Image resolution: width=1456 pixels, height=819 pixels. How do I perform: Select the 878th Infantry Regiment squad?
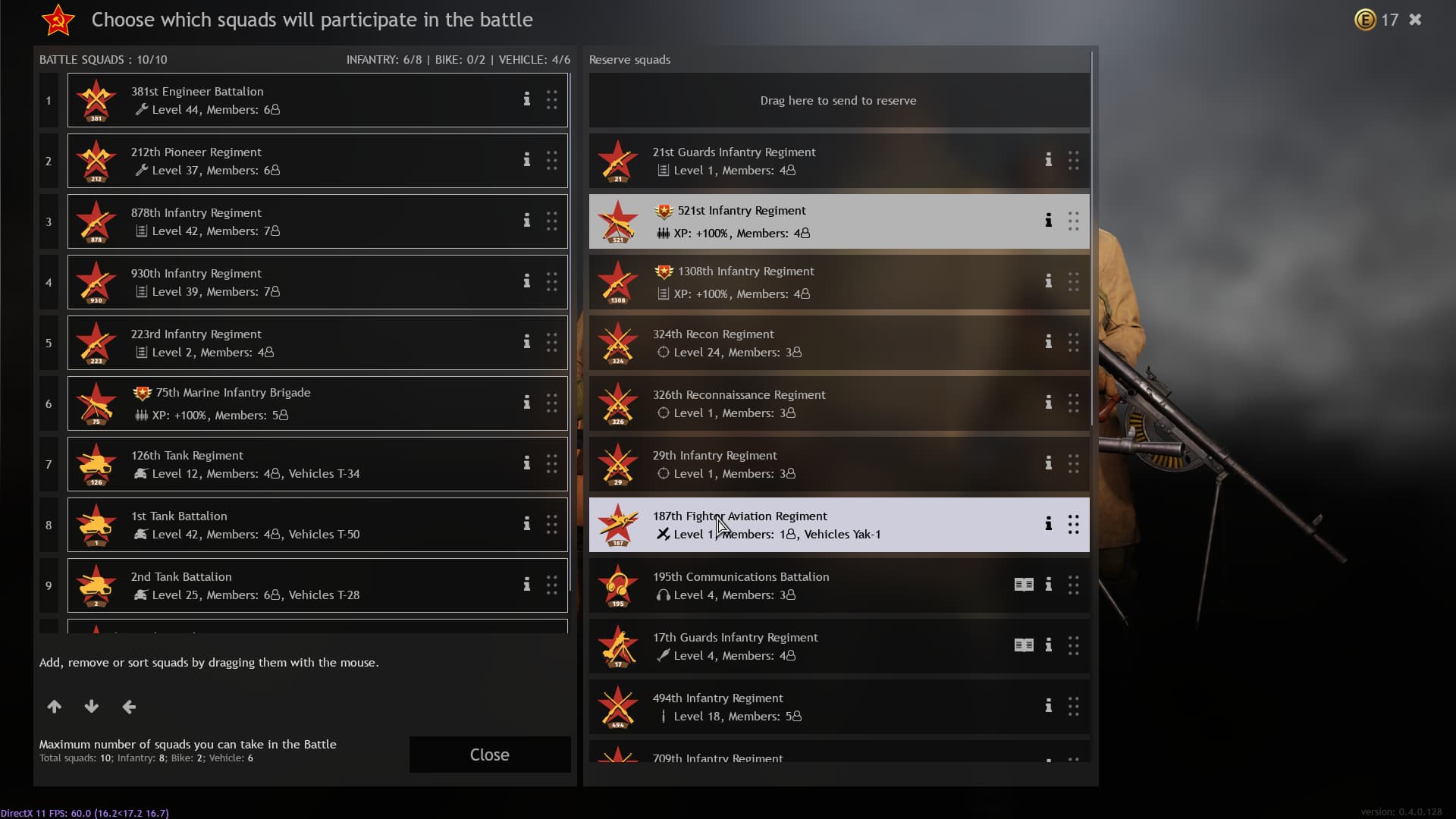[318, 221]
